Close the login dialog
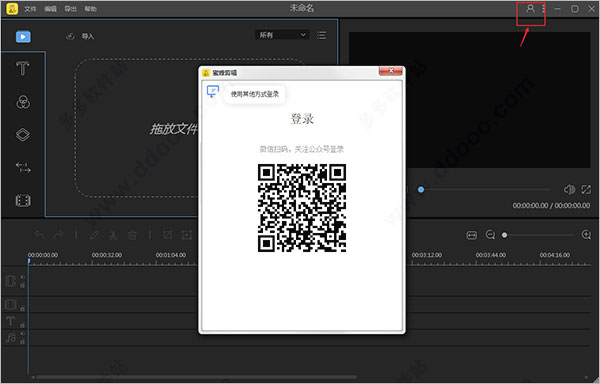Viewport: 600px width, 384px height. pyautogui.click(x=391, y=71)
